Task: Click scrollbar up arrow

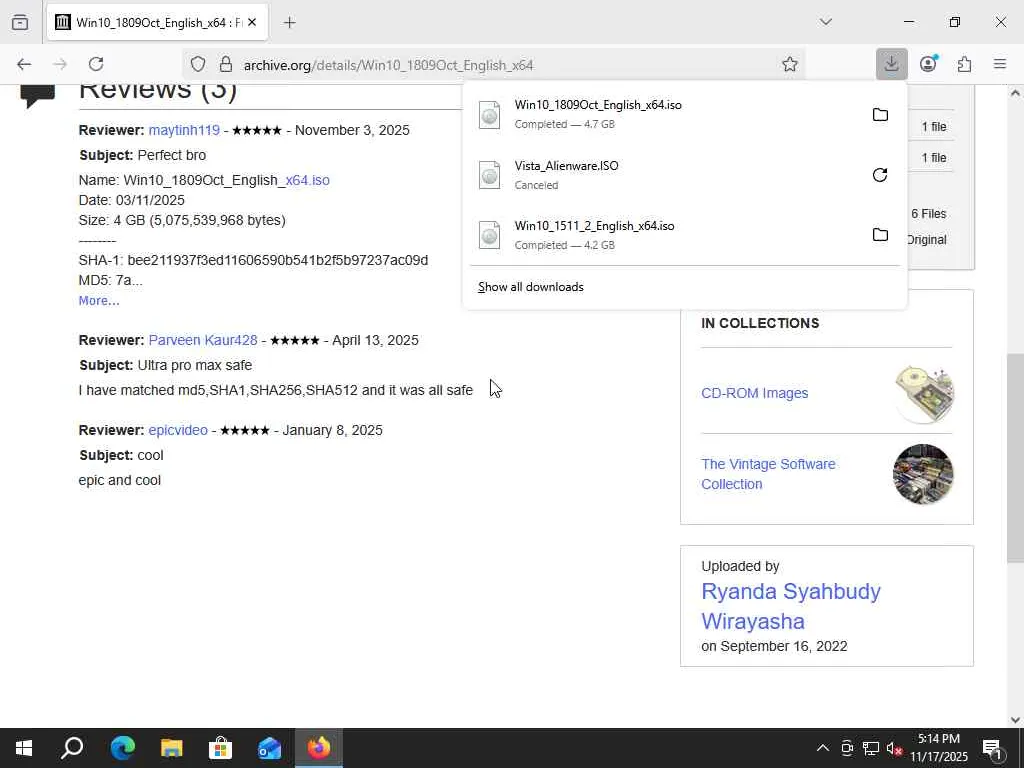Action: [1015, 93]
